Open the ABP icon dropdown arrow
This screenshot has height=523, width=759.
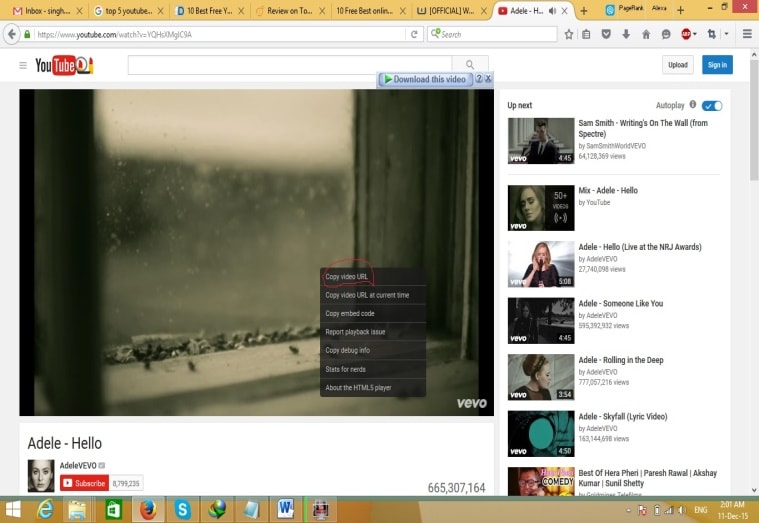pos(695,34)
